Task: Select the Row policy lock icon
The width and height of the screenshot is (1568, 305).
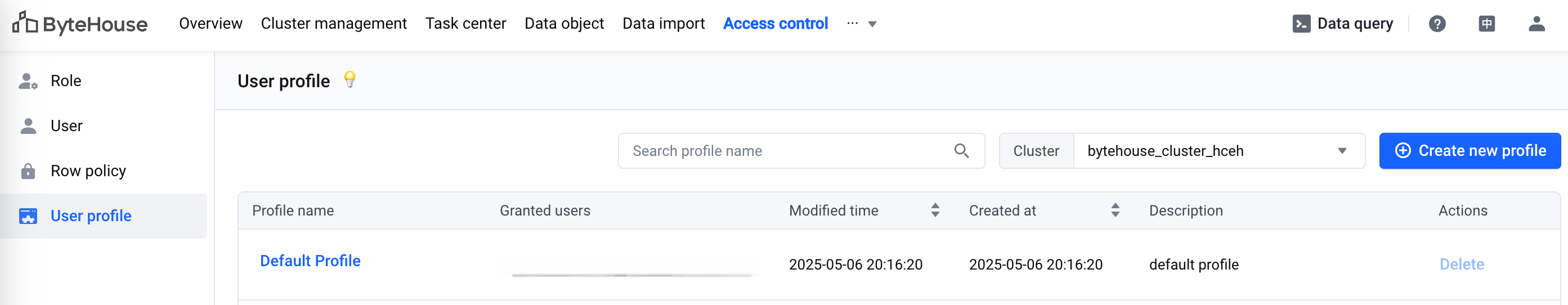Action: click(28, 171)
